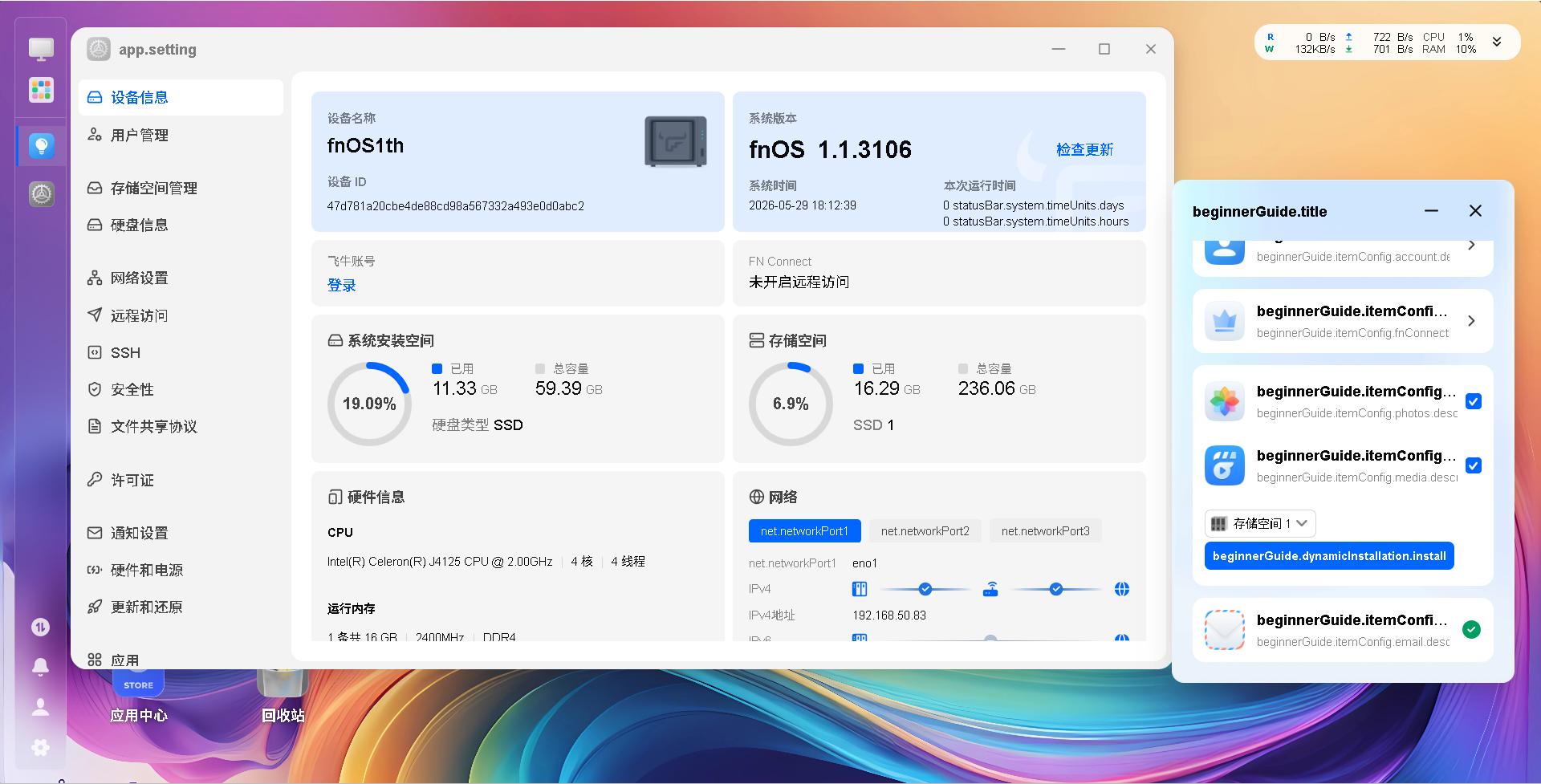Toggle the media item checkbox in the beginner guide
This screenshot has width=1541, height=784.
(x=1474, y=465)
